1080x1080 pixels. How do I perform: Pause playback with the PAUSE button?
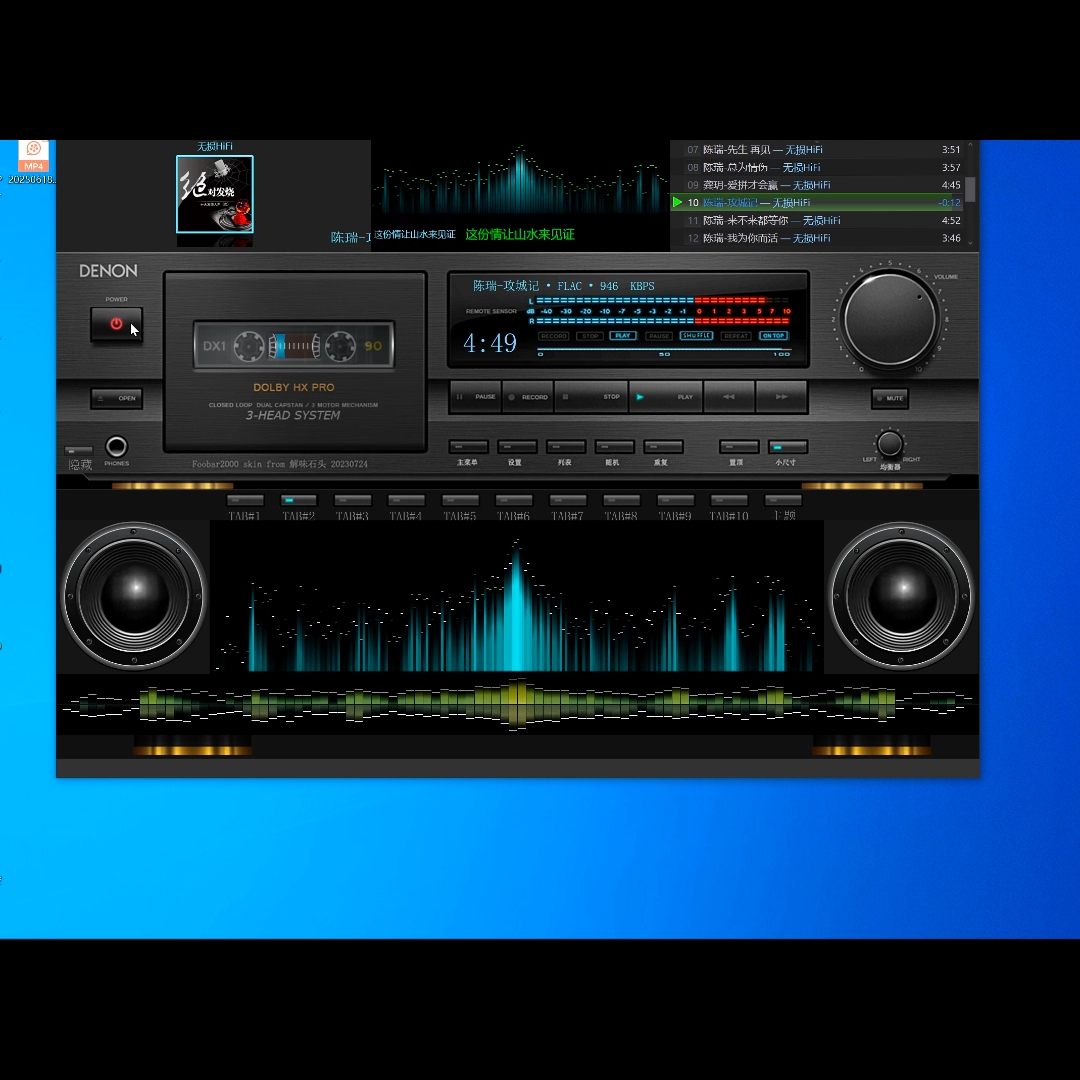476,397
